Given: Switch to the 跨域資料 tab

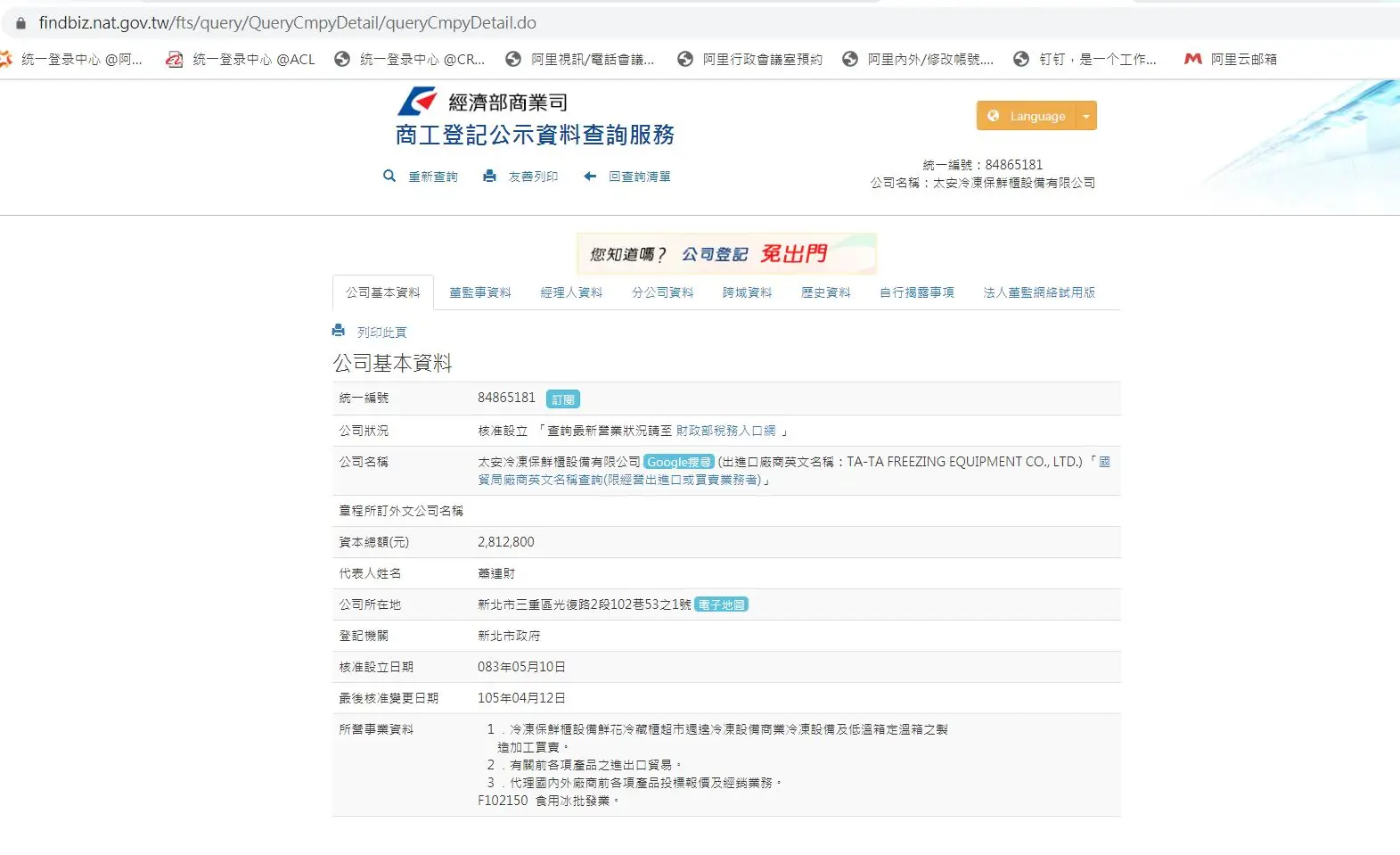Looking at the screenshot, I should [x=748, y=292].
